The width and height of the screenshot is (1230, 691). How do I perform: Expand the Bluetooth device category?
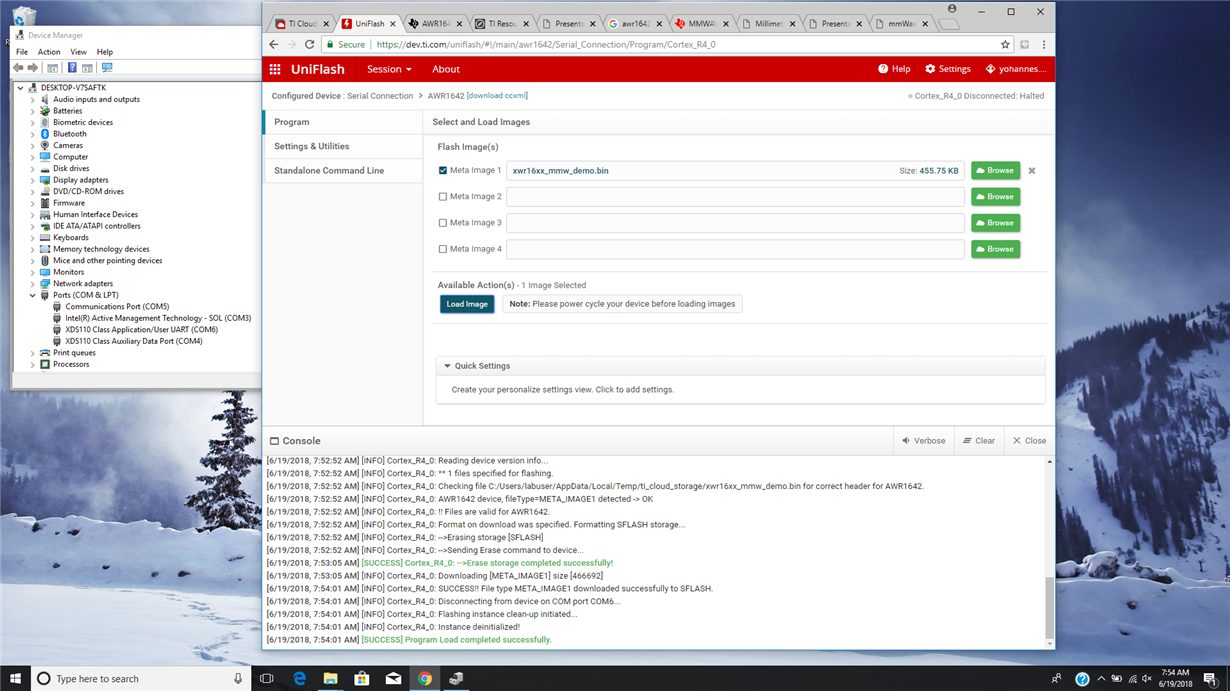tap(33, 134)
